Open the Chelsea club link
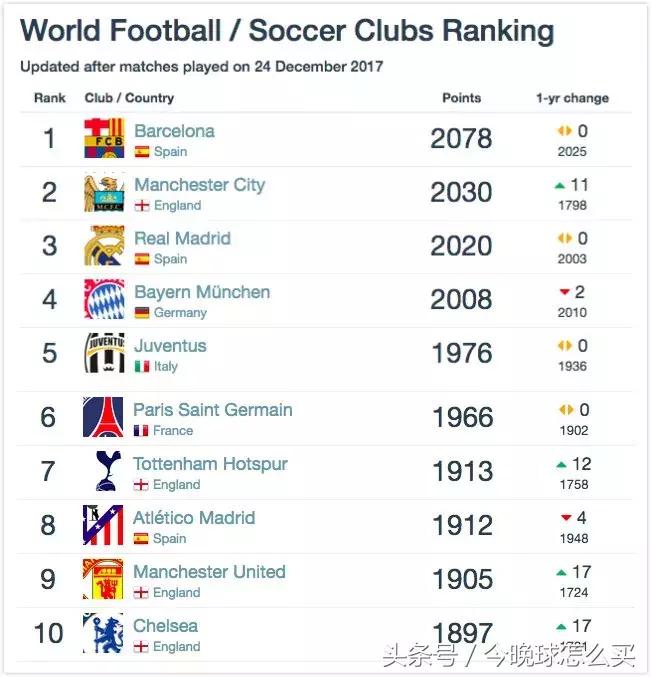This screenshot has width=651, height=677. point(165,626)
